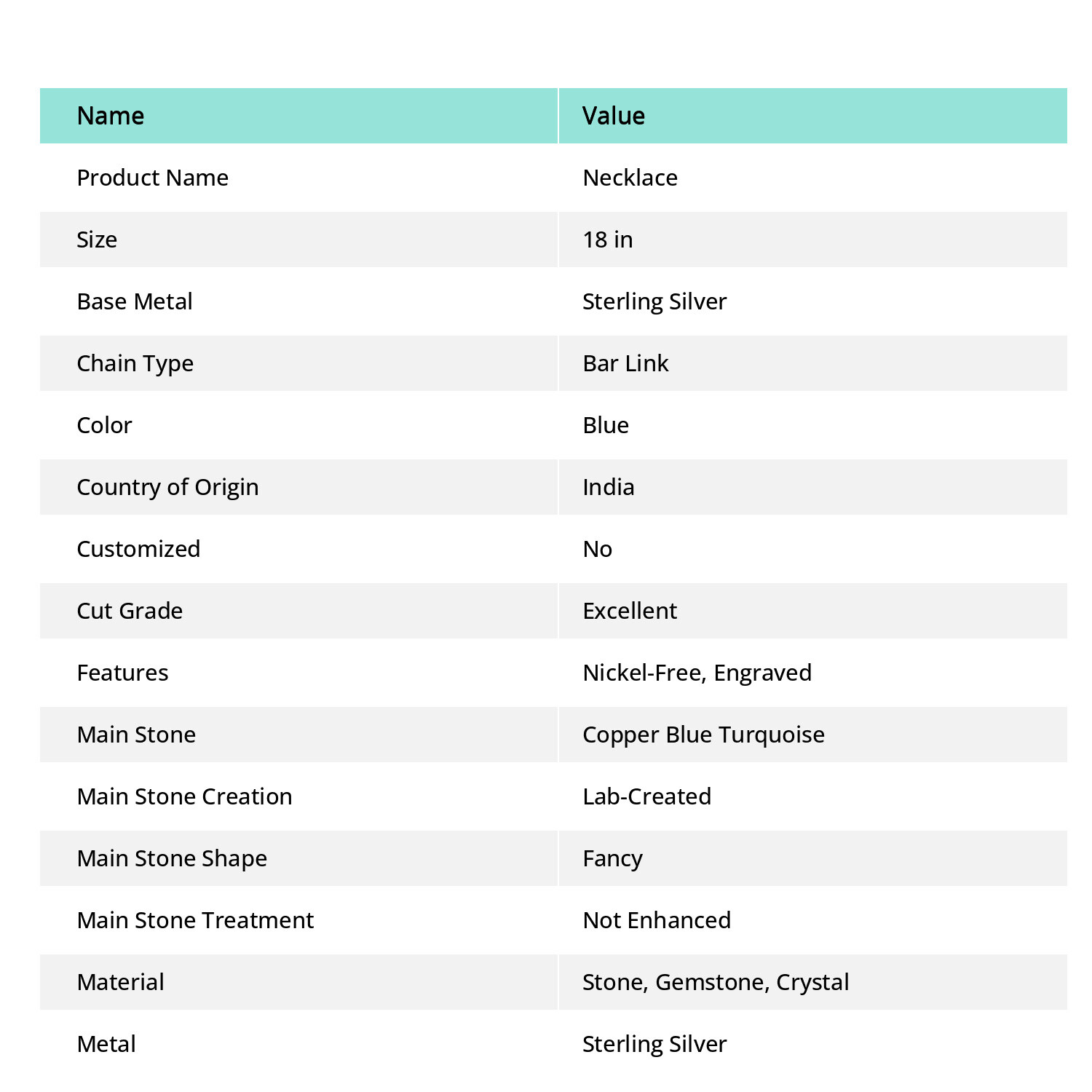The image size is (1092, 1092).
Task: Click the Base Metal row label
Action: [135, 301]
